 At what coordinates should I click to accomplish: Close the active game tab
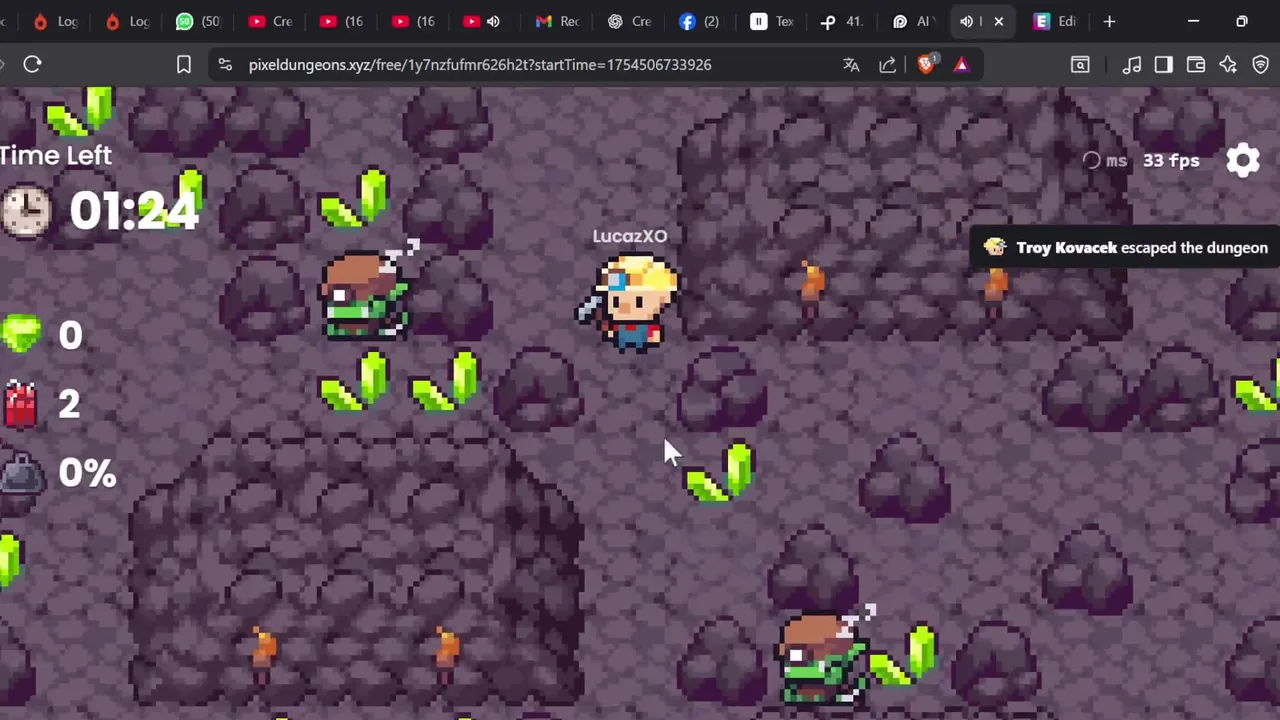(998, 21)
